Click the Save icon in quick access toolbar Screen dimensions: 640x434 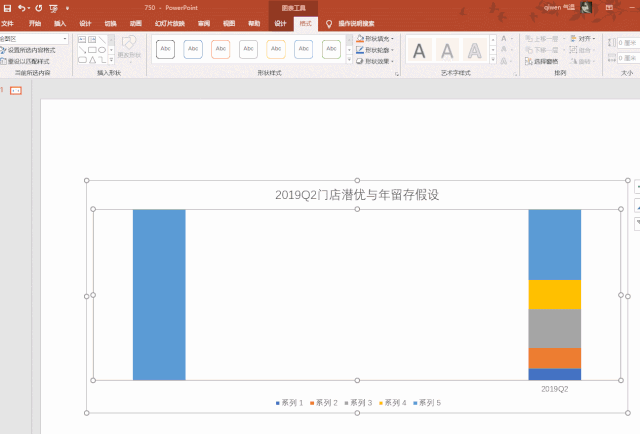[x=7, y=7]
